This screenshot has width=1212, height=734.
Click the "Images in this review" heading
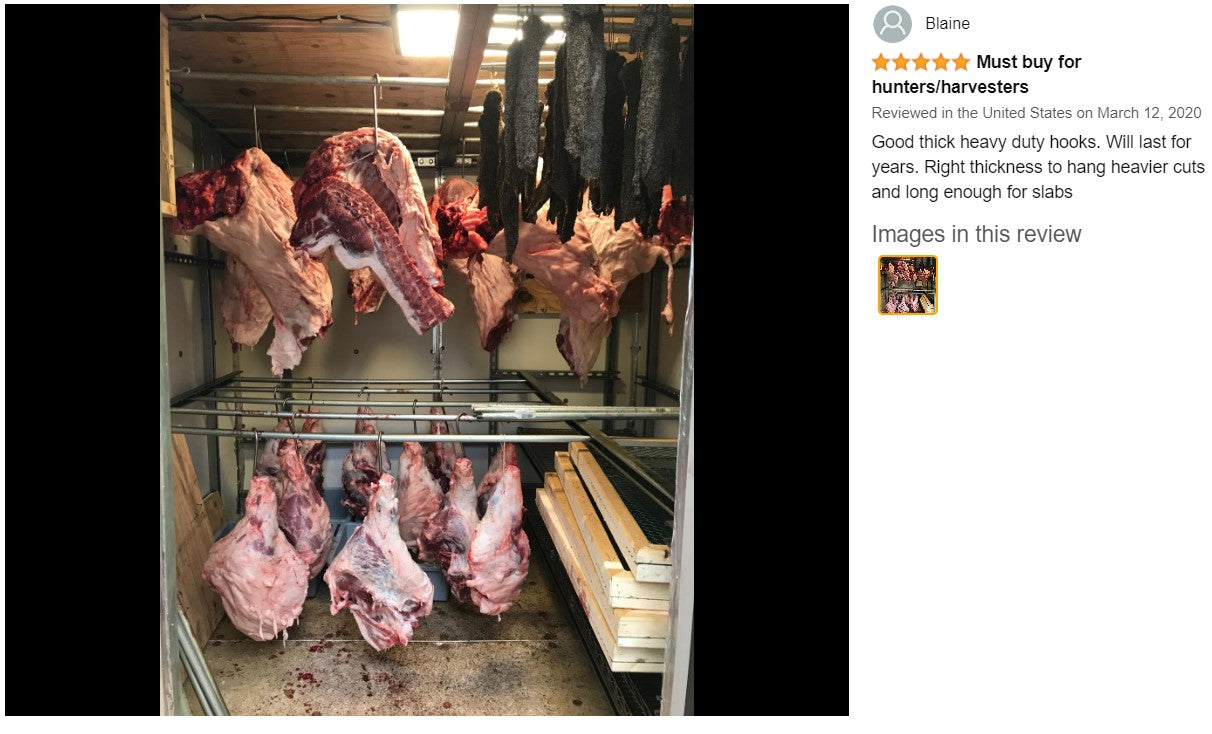976,234
